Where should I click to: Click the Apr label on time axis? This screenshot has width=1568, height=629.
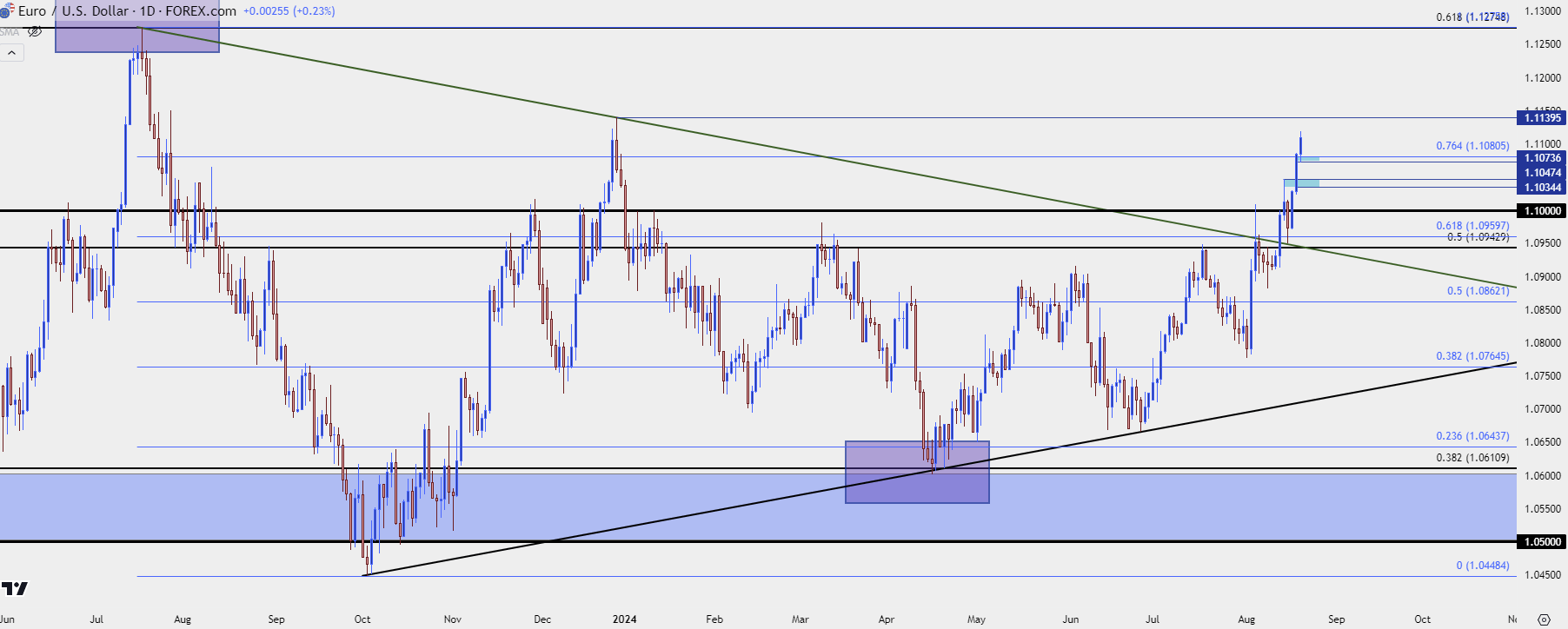886,619
